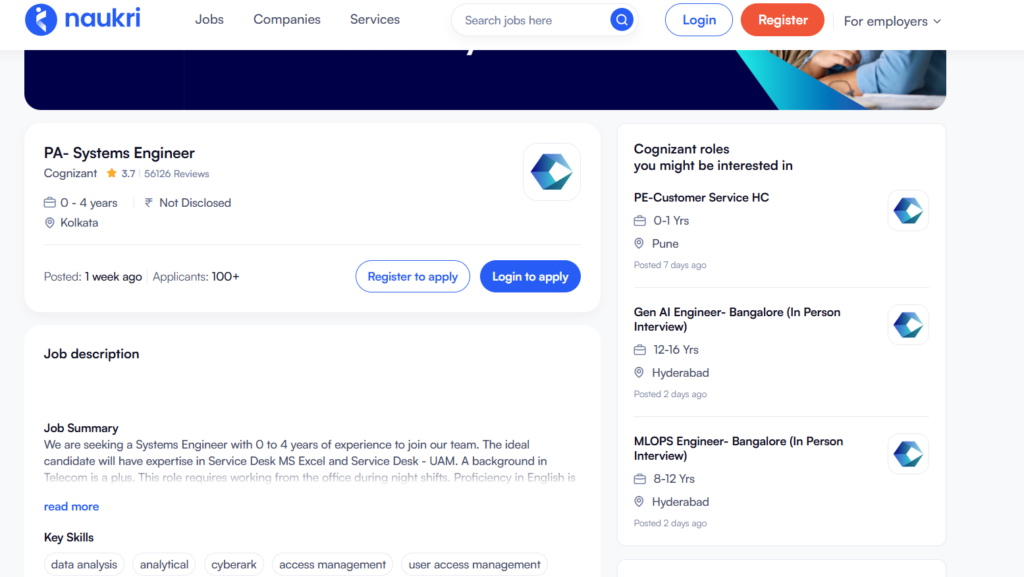The width and height of the screenshot is (1024, 577).
Task: Click the top promotional banner image
Action: pyautogui.click(x=485, y=80)
